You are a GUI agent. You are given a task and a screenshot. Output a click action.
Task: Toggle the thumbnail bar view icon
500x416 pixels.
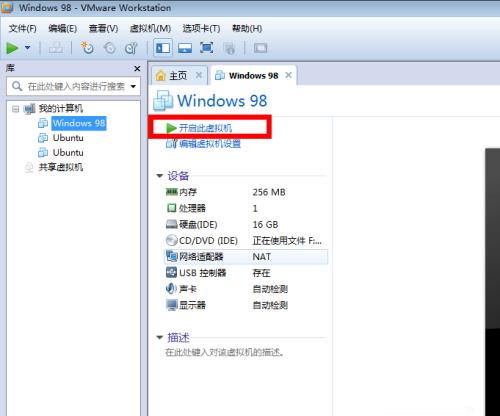[x=185, y=48]
